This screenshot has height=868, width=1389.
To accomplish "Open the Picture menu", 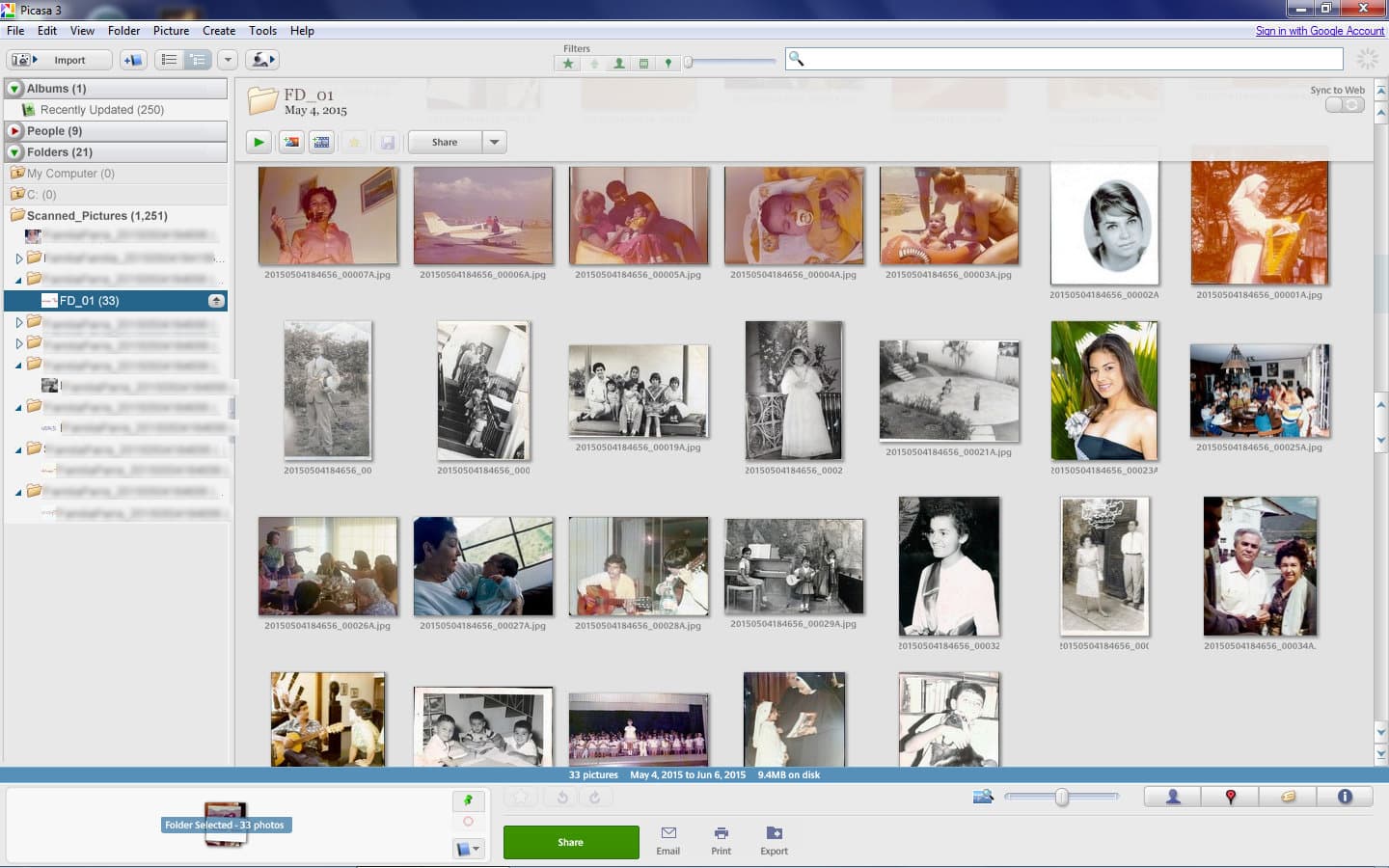I will [171, 30].
